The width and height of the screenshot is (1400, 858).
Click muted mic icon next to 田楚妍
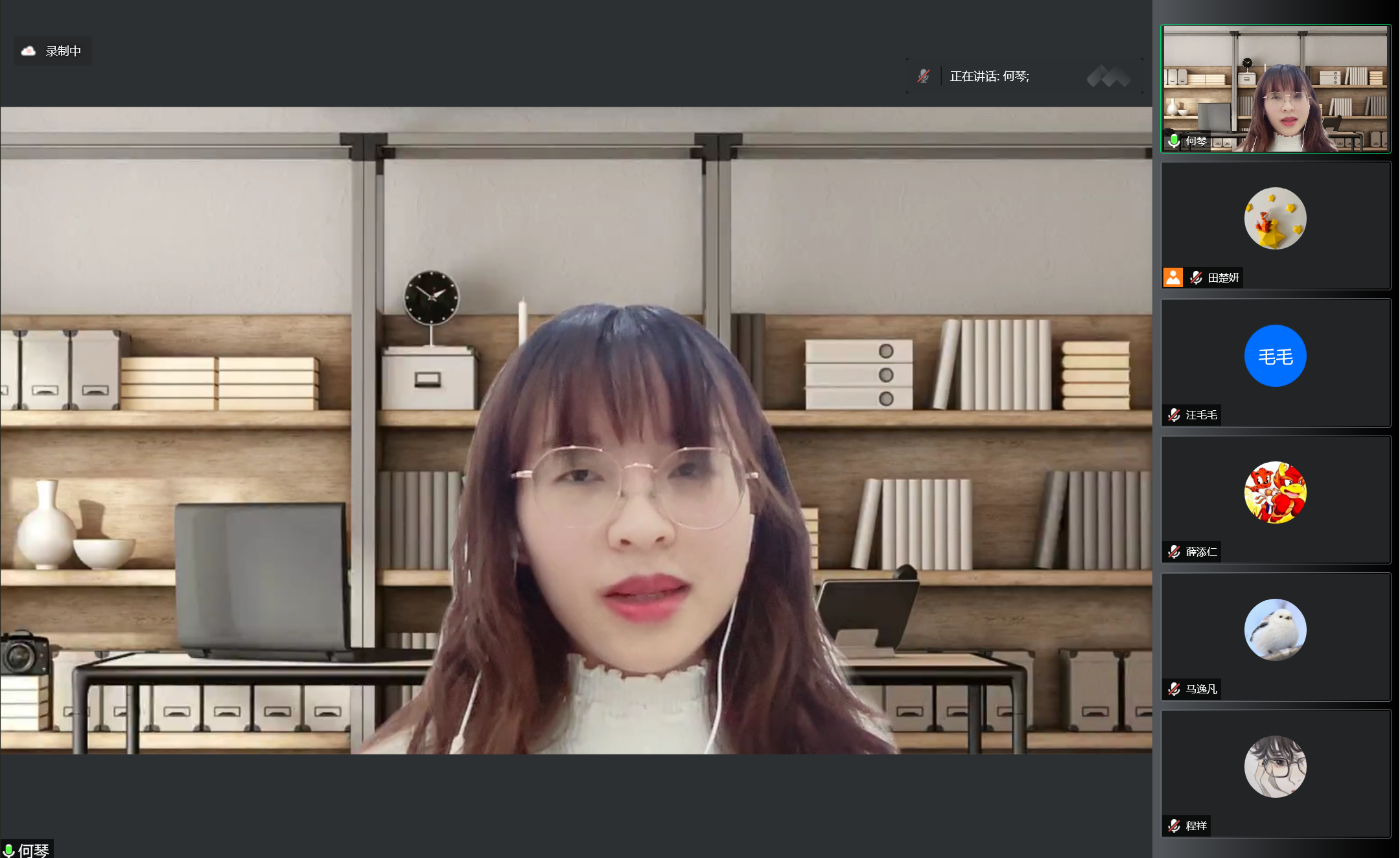(x=1196, y=277)
